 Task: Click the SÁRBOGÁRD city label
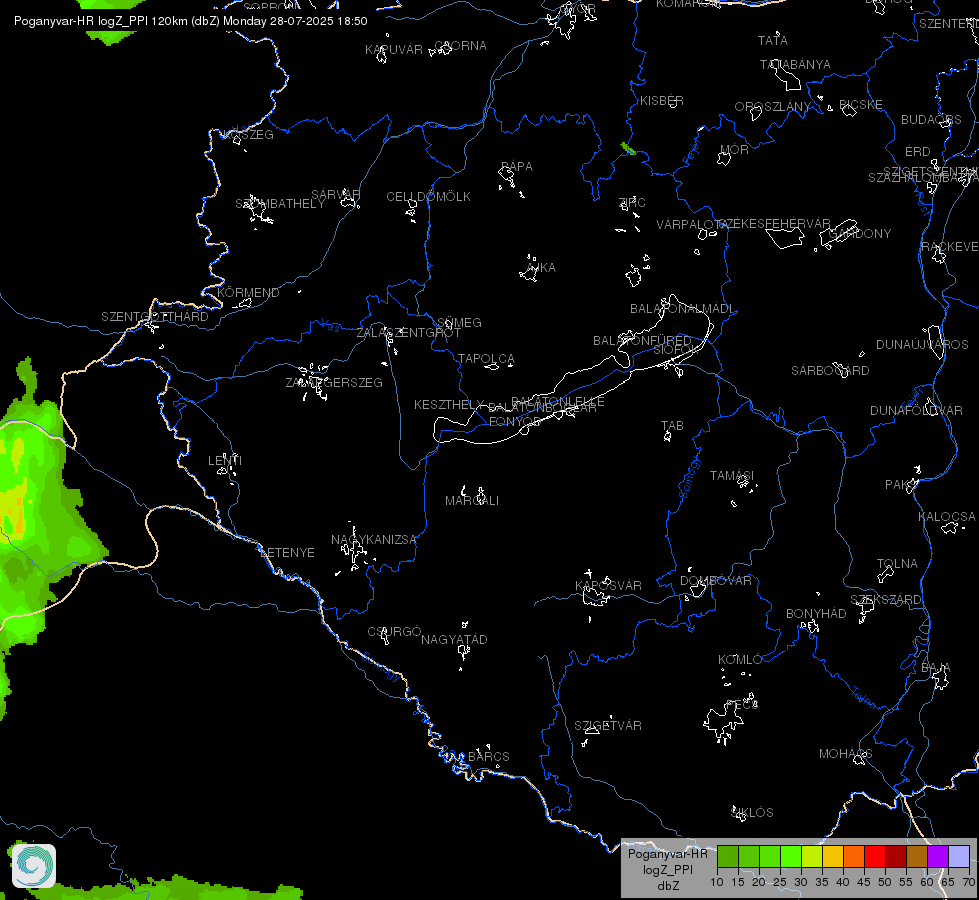[830, 370]
